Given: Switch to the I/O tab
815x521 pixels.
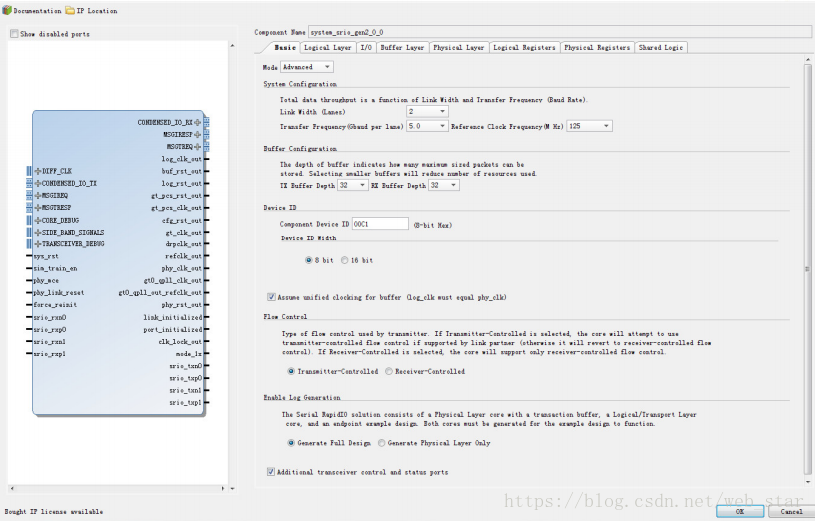Looking at the screenshot, I should (x=366, y=47).
